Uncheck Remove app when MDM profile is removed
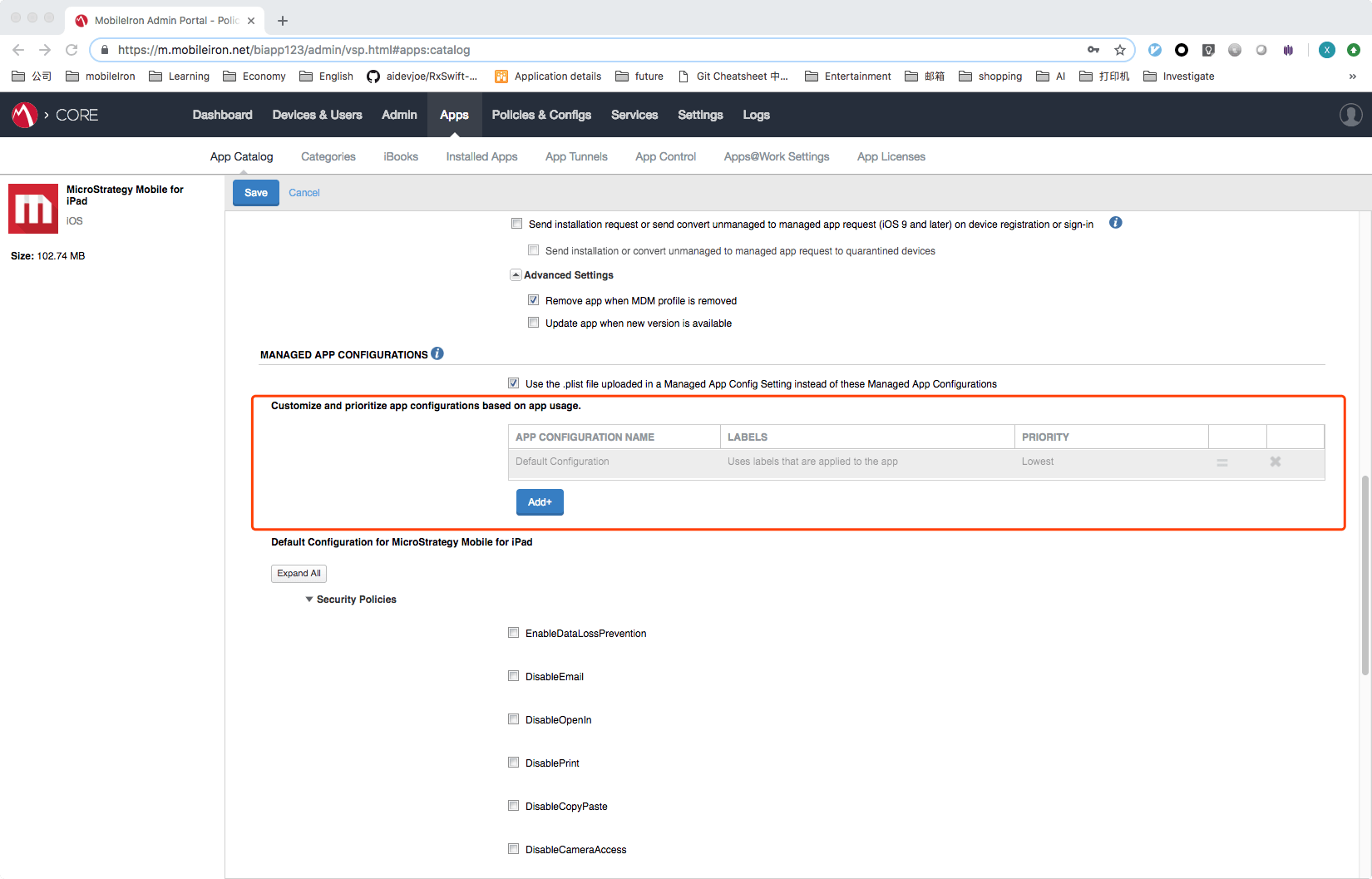 [534, 300]
